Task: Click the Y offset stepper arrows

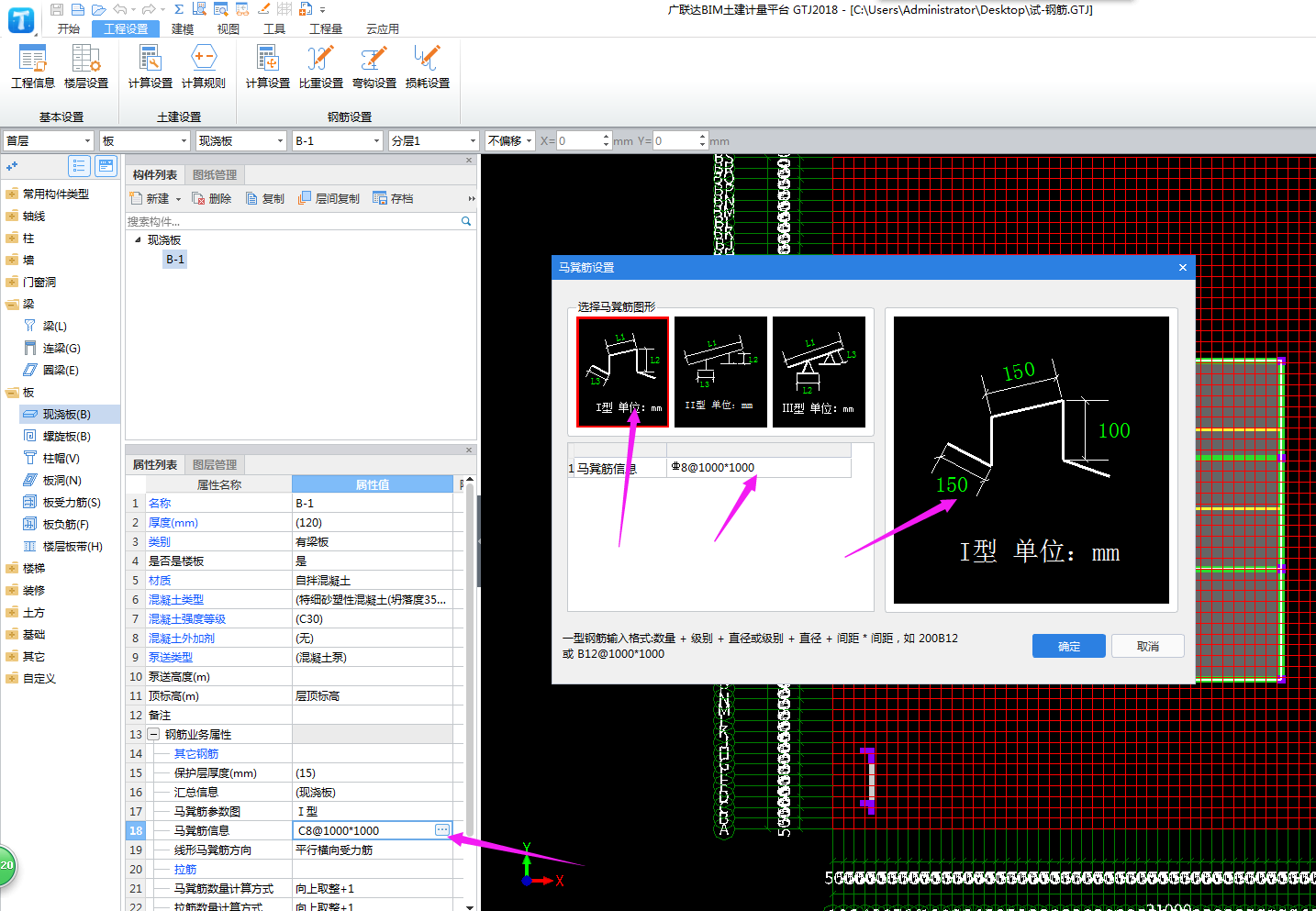Action: coord(703,140)
